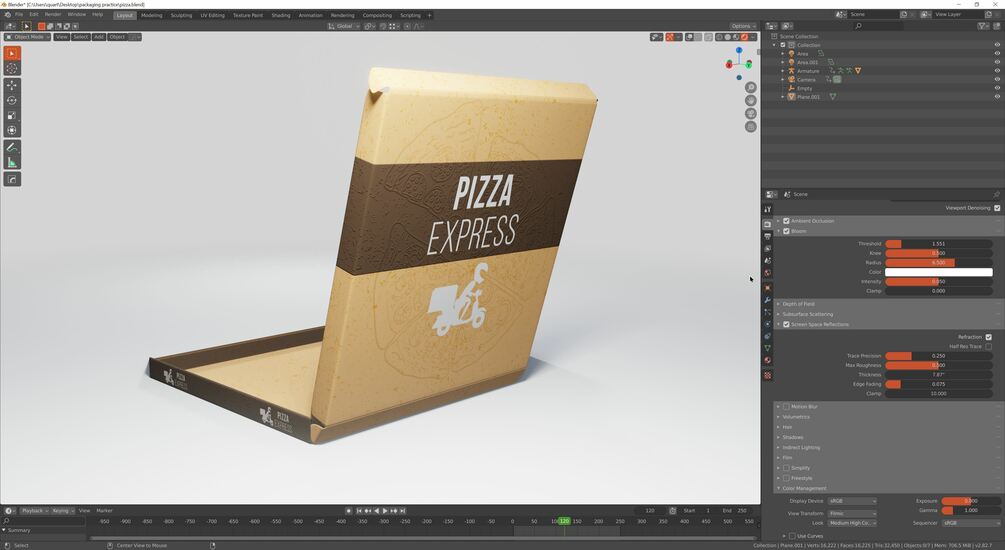Open the File menu

point(19,15)
